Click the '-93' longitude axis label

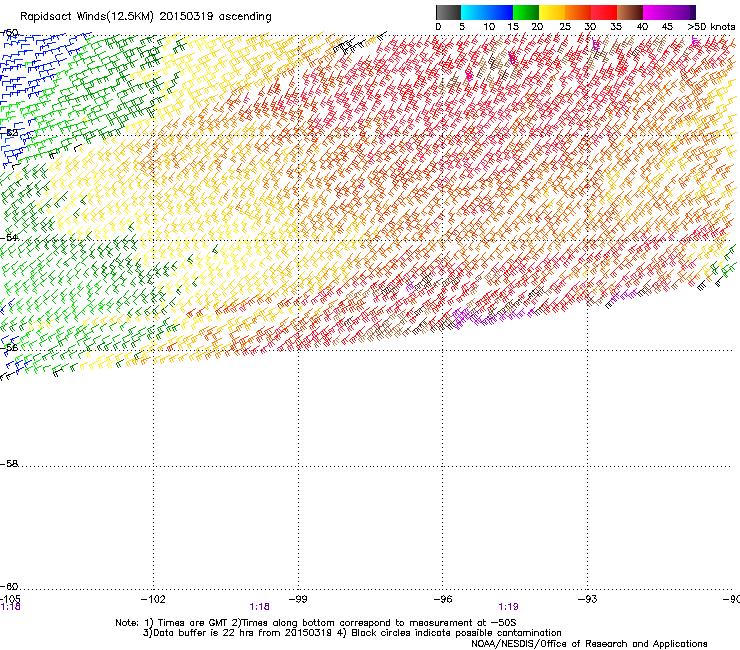tap(588, 599)
